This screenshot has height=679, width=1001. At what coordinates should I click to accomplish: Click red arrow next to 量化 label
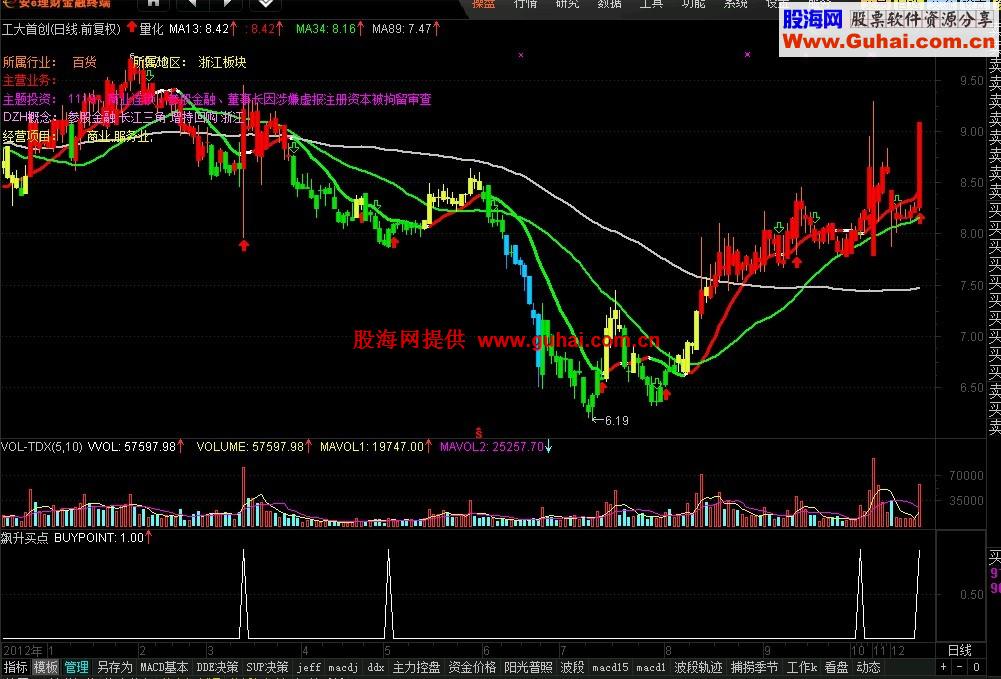pyautogui.click(x=132, y=27)
